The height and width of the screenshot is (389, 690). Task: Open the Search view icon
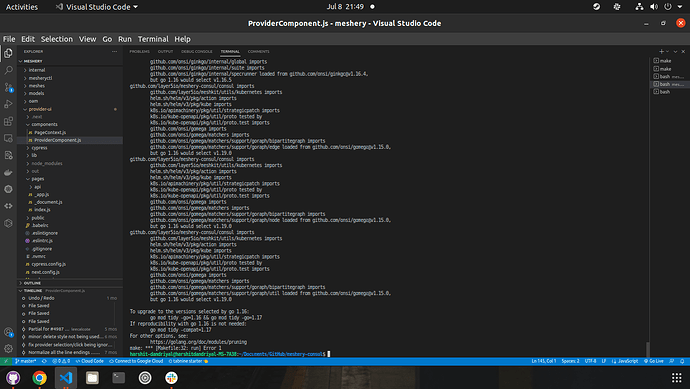pyautogui.click(x=8, y=70)
